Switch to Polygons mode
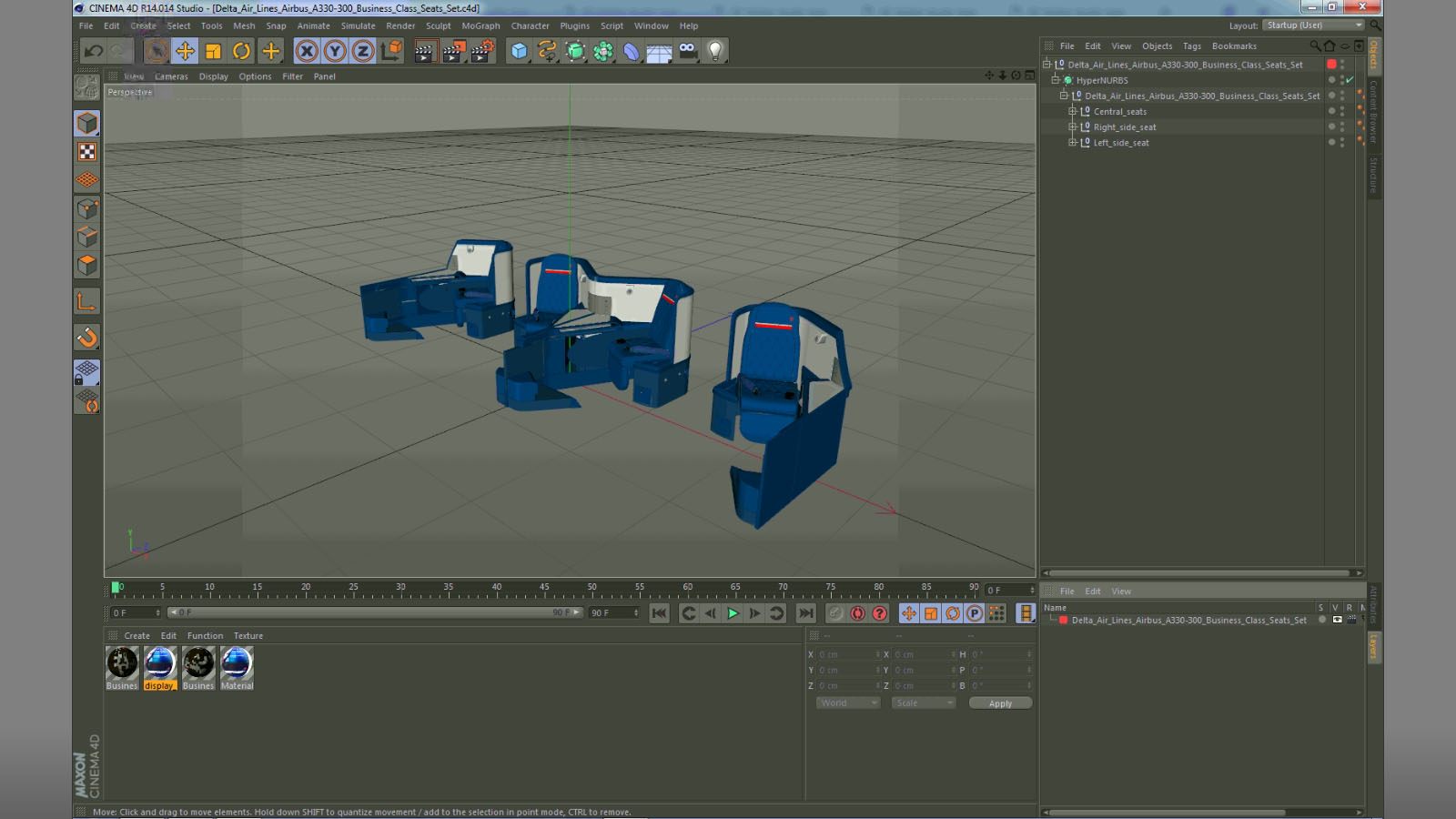 [x=87, y=265]
